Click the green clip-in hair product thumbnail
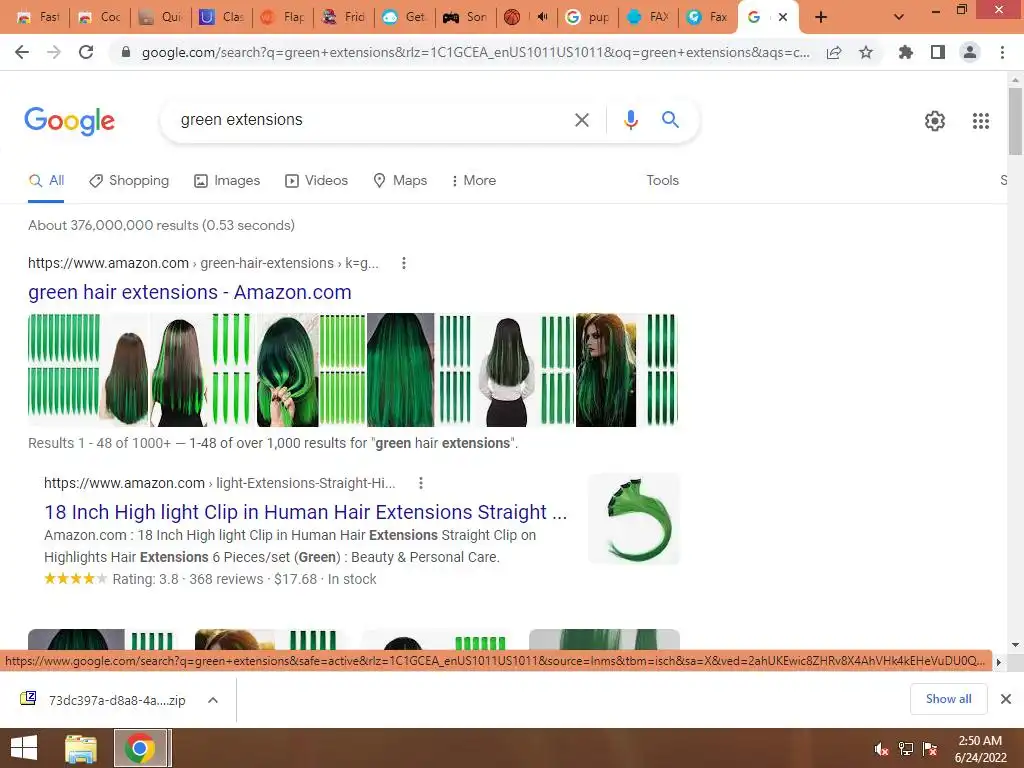 (x=633, y=519)
